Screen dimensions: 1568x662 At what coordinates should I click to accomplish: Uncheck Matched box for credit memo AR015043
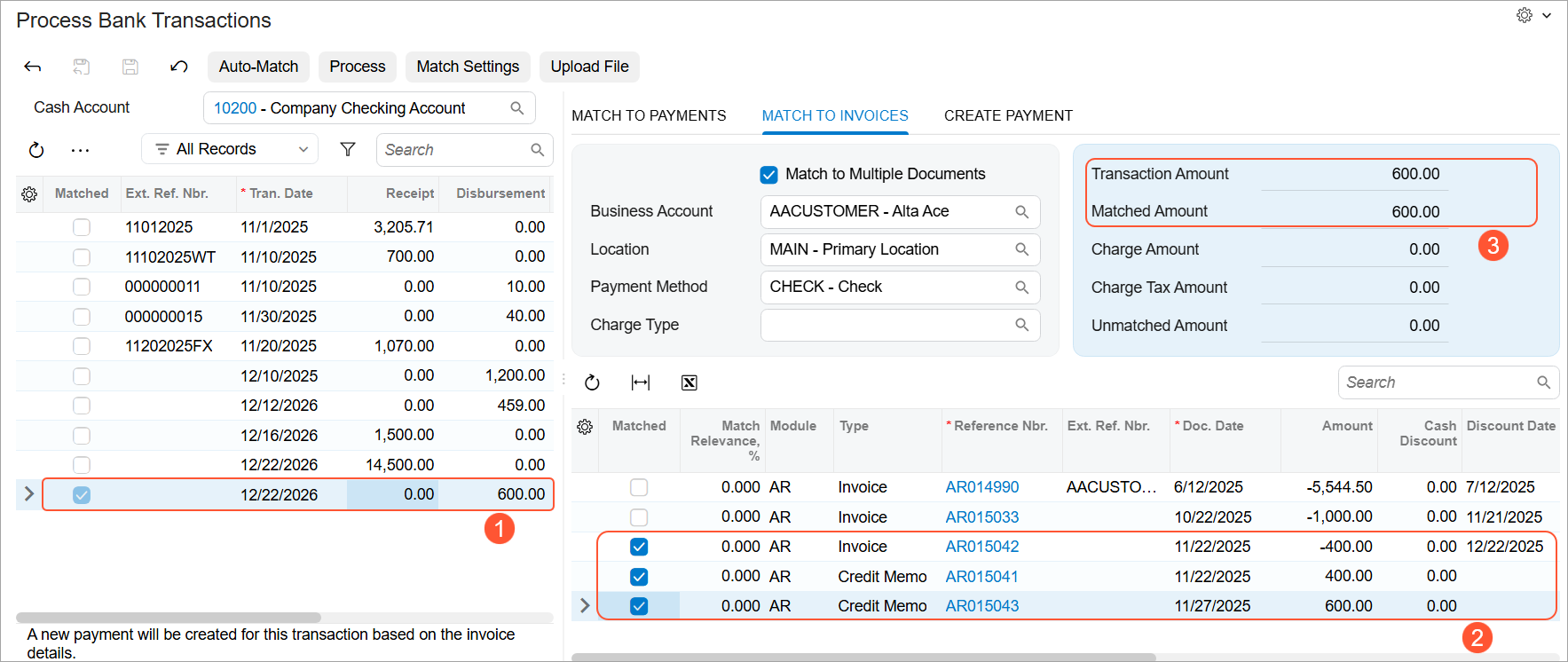[639, 606]
